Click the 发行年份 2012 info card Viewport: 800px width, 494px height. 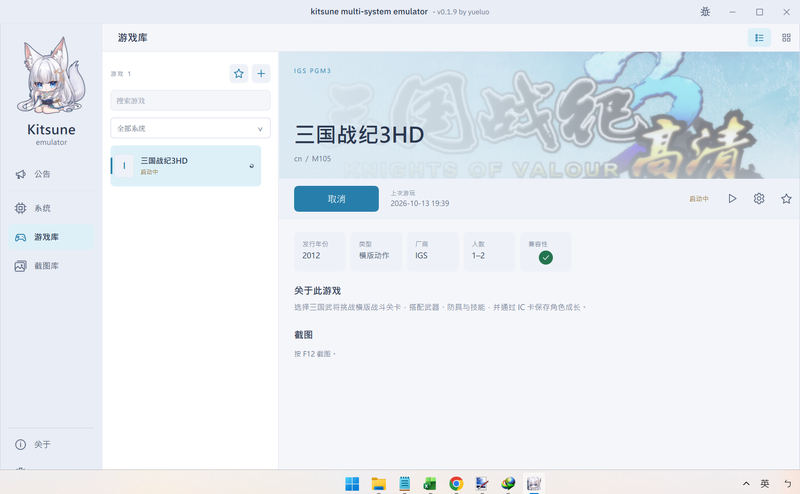320,252
